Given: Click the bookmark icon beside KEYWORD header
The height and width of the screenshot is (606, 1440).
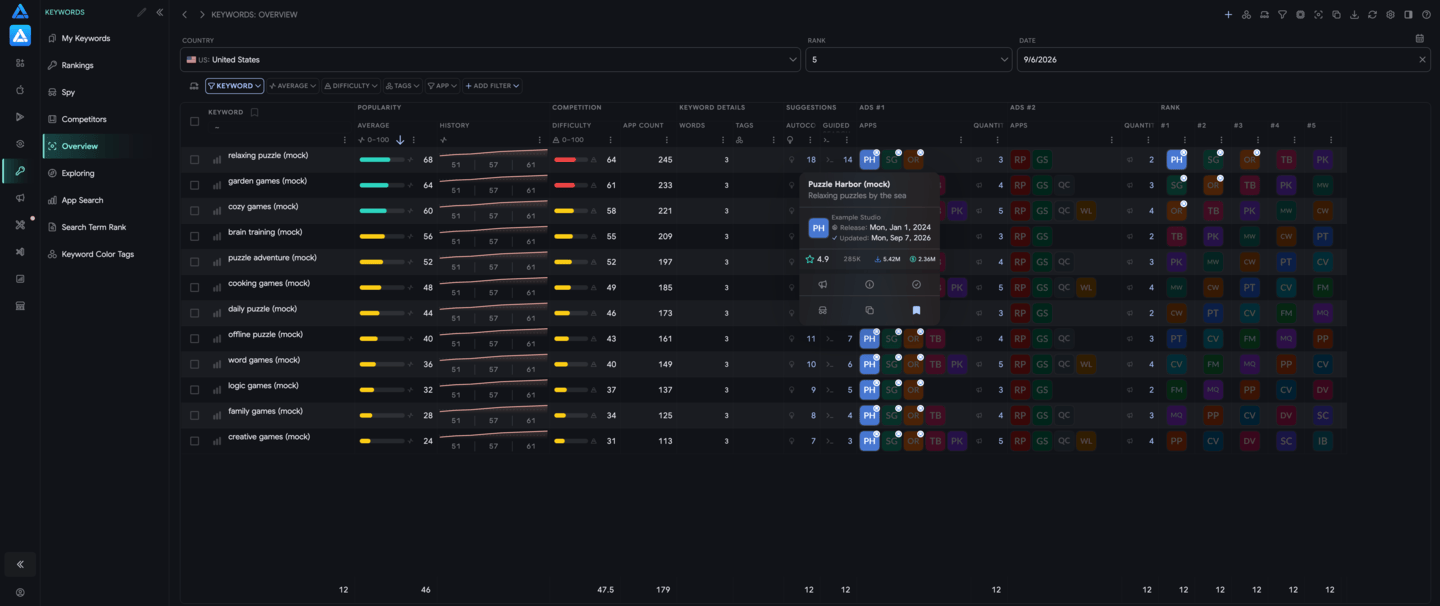Looking at the screenshot, I should click(x=254, y=112).
